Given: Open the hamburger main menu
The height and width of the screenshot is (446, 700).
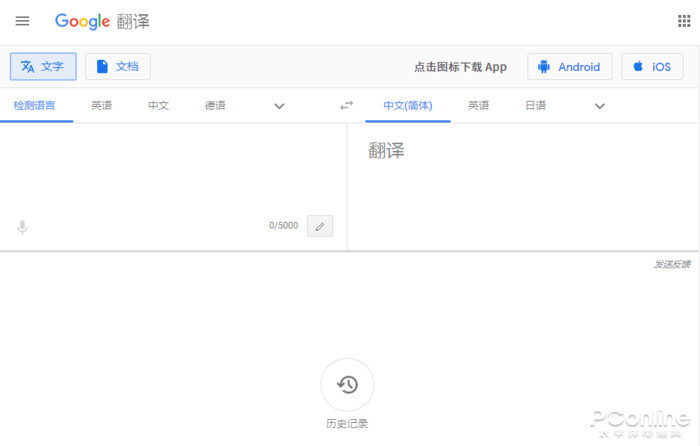Looking at the screenshot, I should tap(22, 21).
